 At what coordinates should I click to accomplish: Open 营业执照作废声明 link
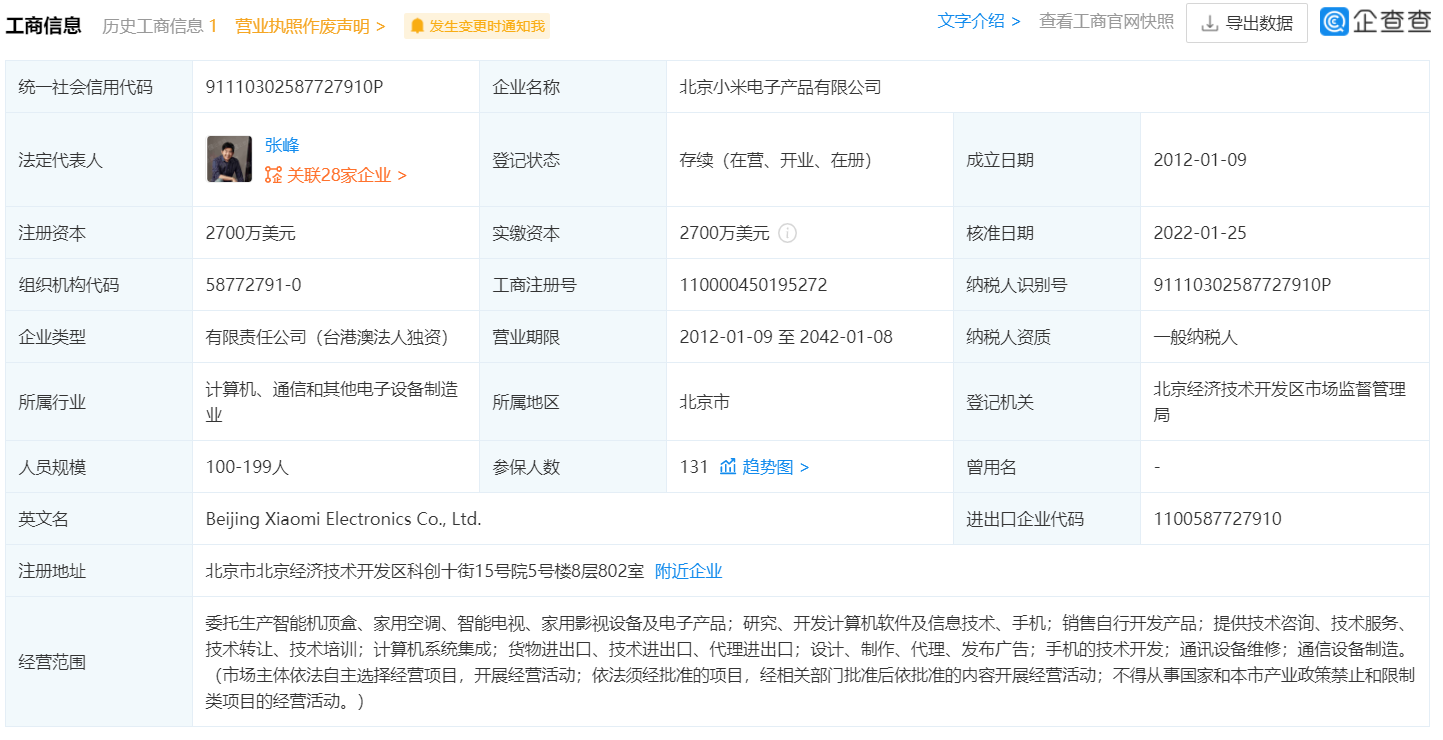pyautogui.click(x=310, y=26)
